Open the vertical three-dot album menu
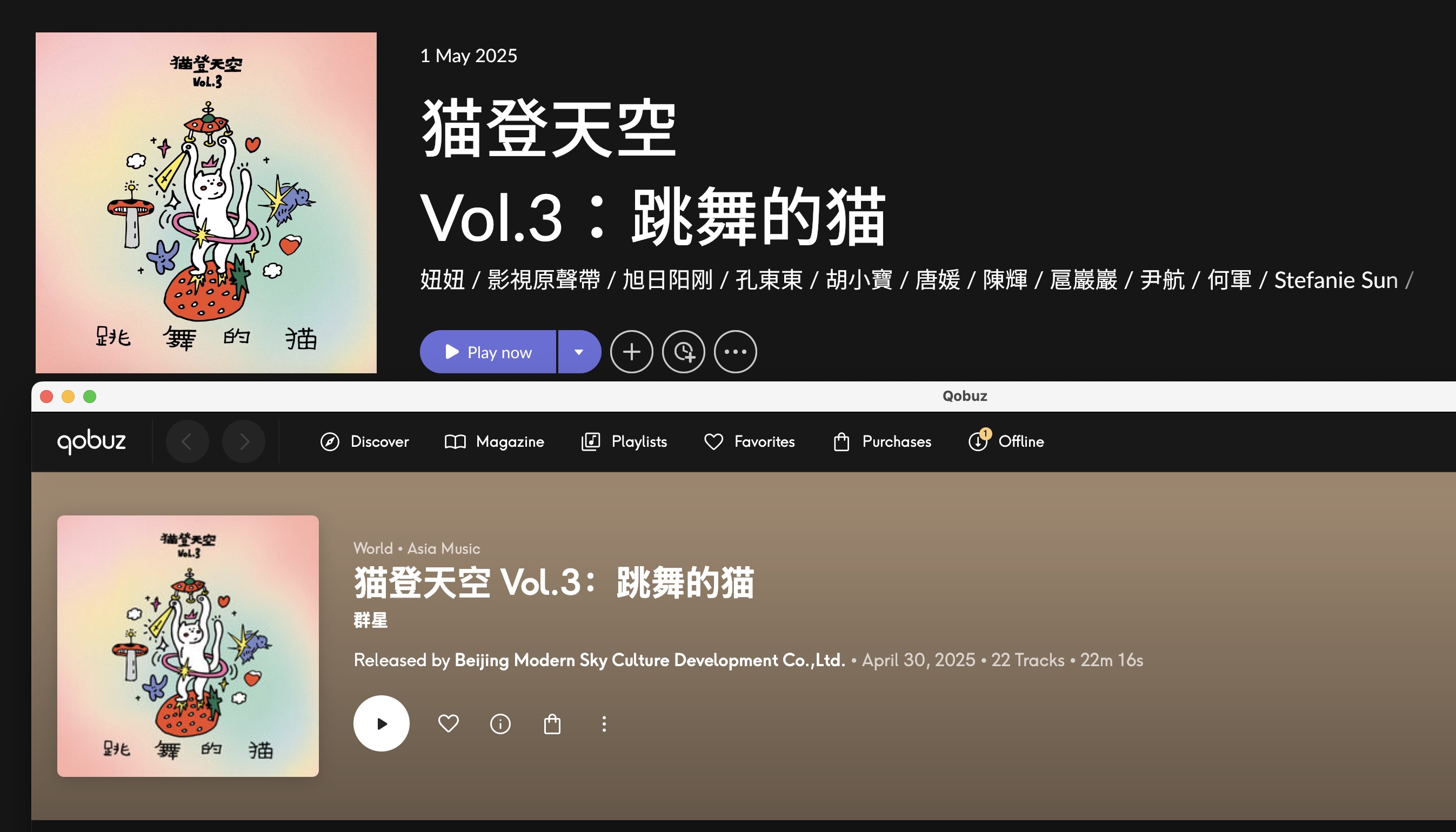The image size is (1456, 832). click(x=604, y=724)
